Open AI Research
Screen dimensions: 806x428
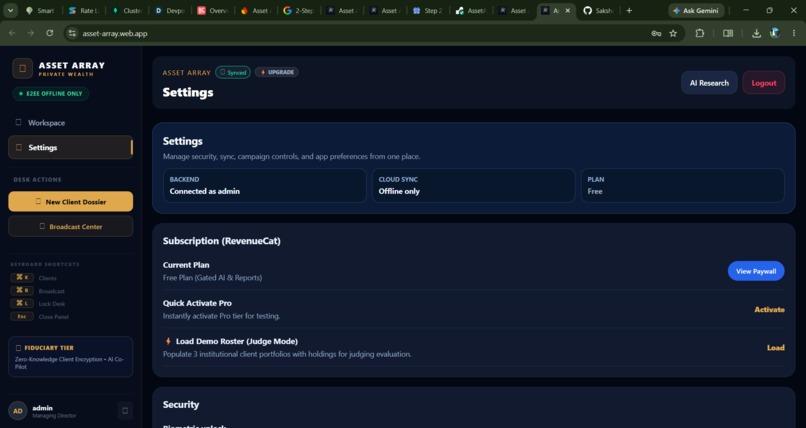tap(709, 83)
